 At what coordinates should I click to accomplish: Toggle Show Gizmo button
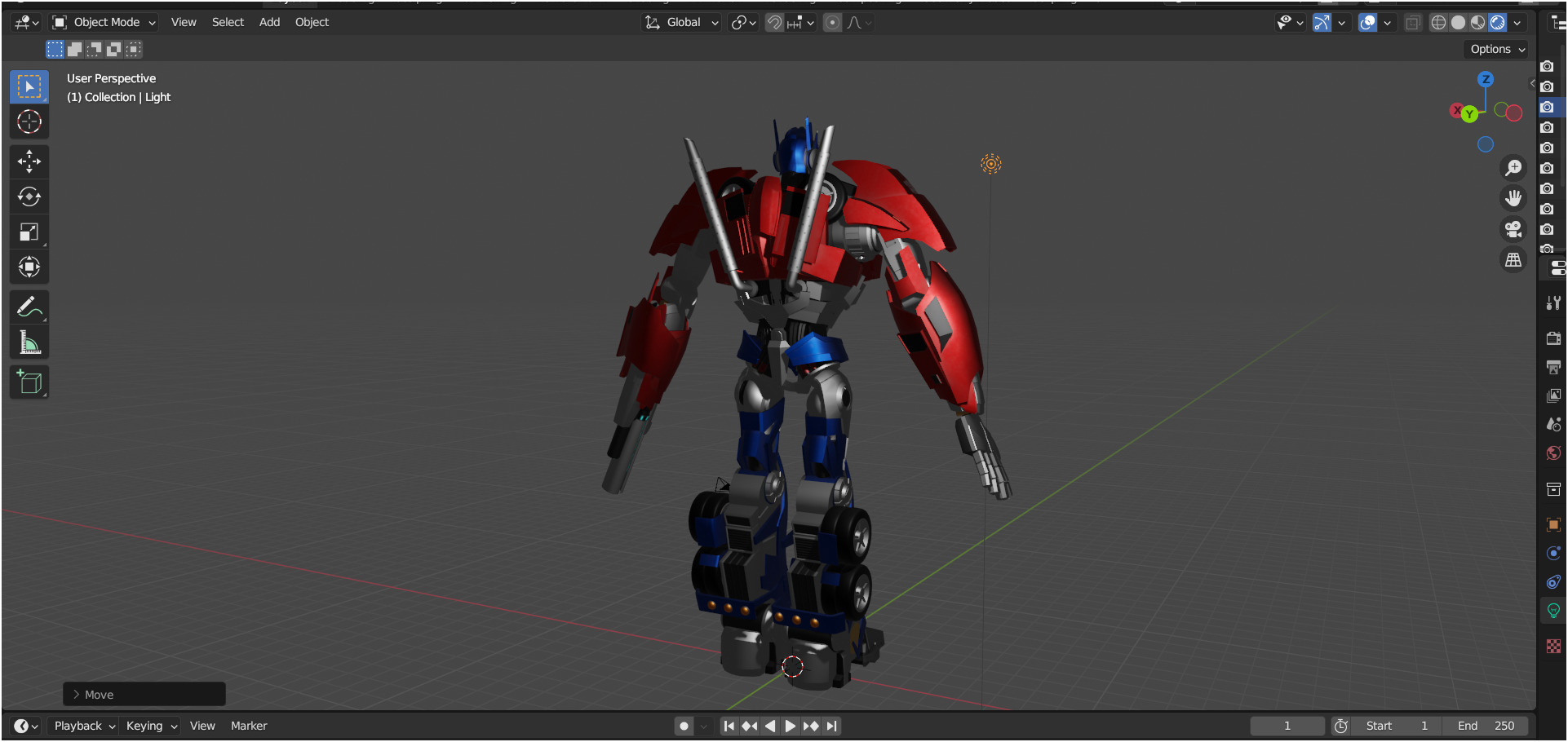[x=1322, y=23]
